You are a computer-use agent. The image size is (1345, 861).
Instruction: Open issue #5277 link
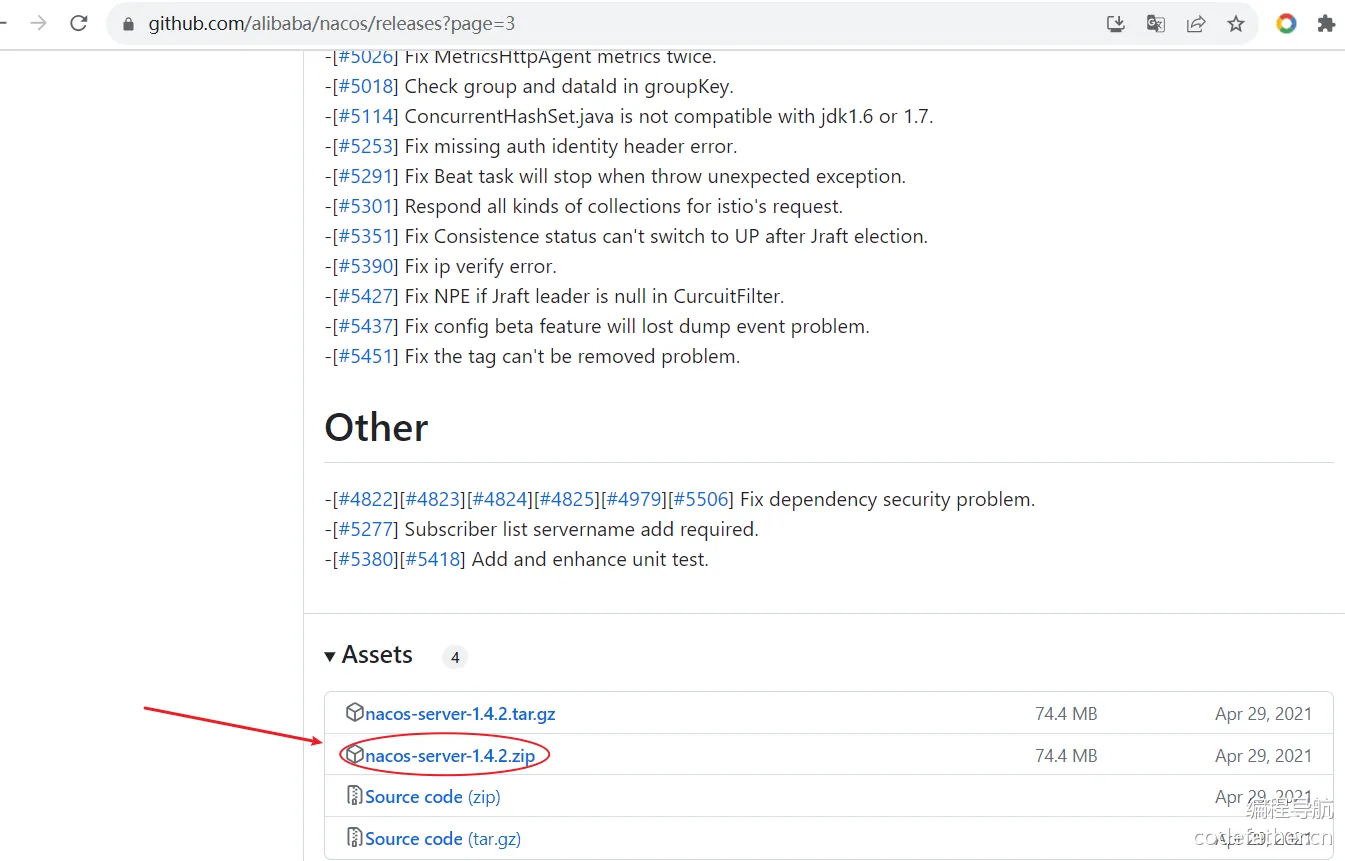click(x=364, y=530)
